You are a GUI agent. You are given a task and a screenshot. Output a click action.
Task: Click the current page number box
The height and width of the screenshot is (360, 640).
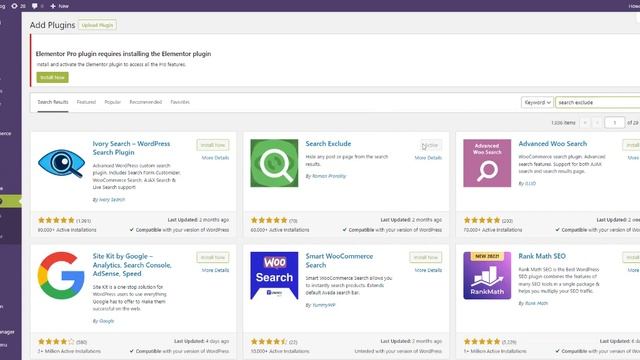[x=614, y=122]
